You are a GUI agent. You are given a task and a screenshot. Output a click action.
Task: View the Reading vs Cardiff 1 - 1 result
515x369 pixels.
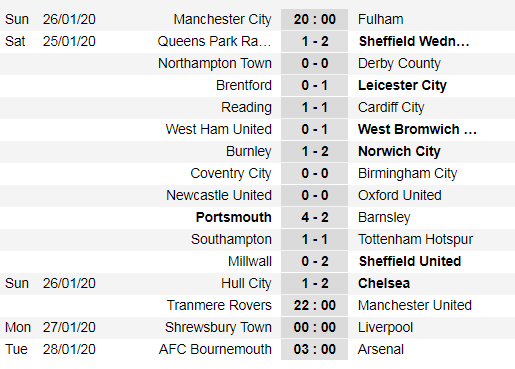[x=315, y=107]
